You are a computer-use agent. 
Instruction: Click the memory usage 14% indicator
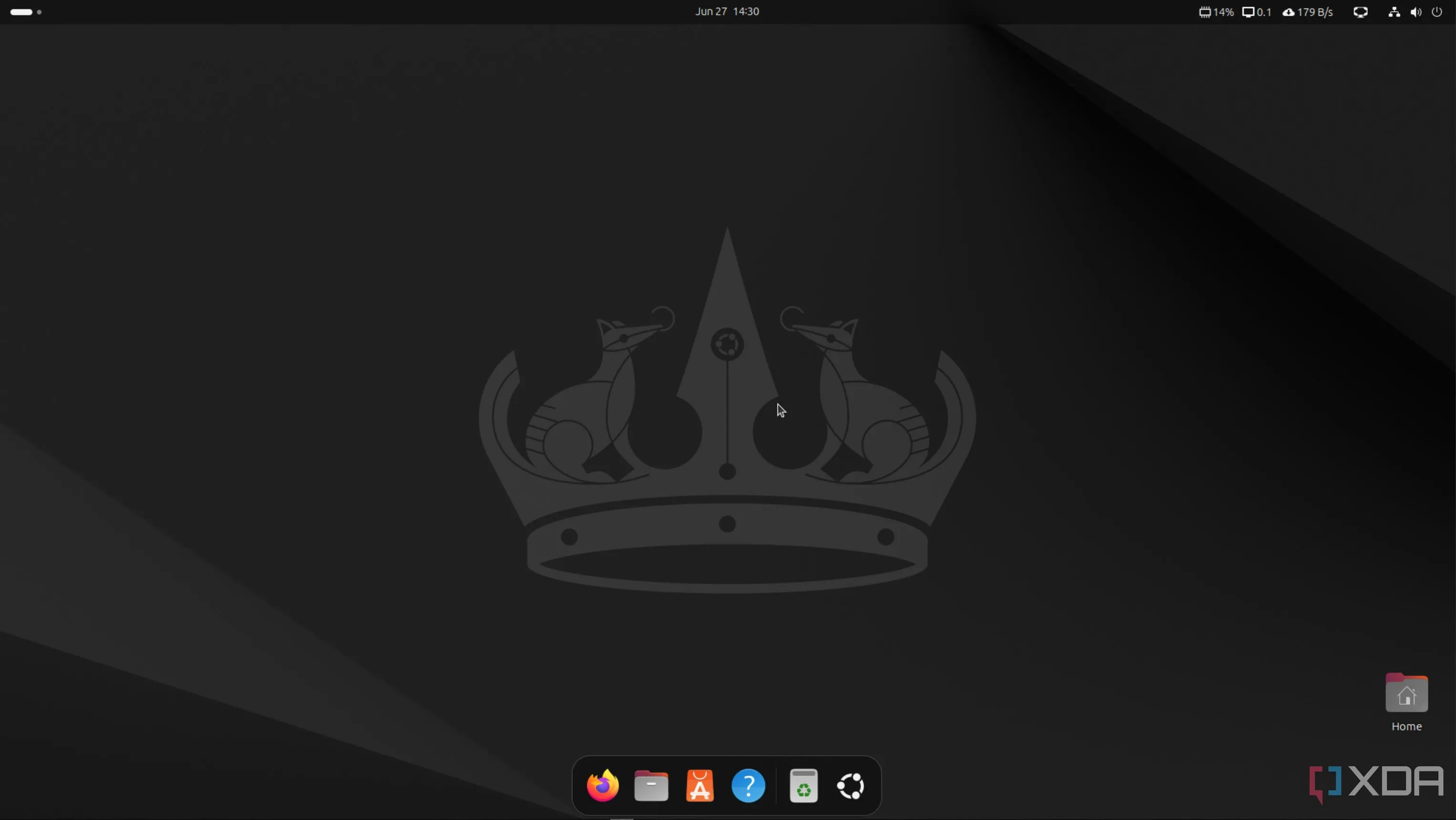1216,12
